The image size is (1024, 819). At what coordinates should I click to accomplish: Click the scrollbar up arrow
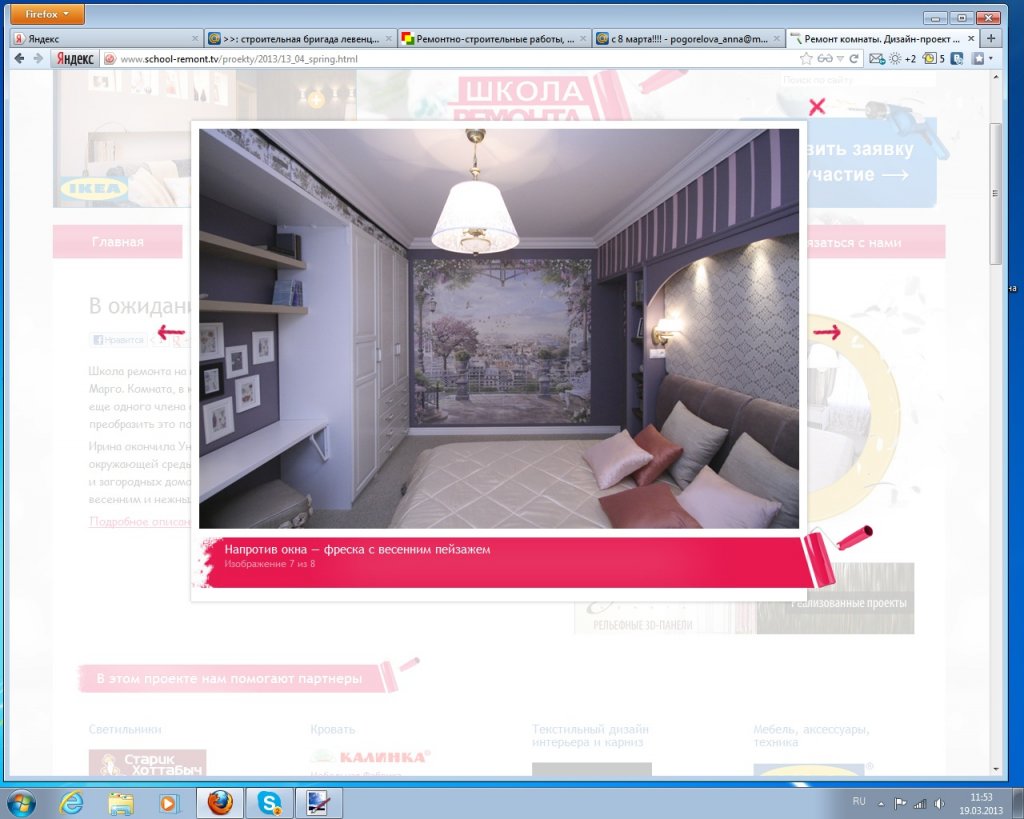point(996,77)
